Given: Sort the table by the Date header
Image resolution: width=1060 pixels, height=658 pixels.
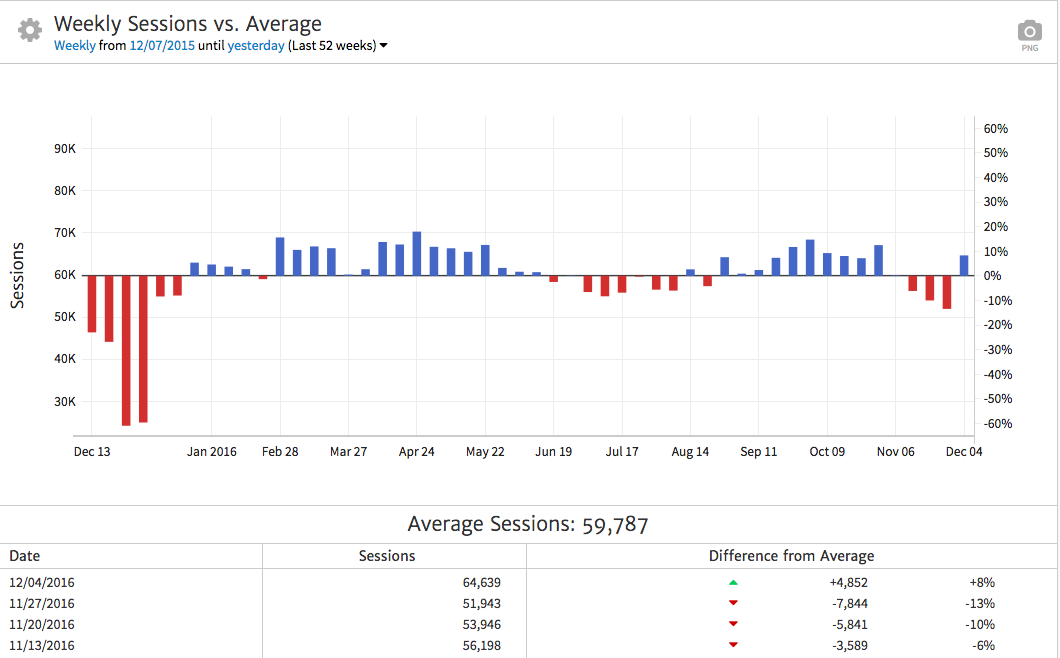Looking at the screenshot, I should (24, 556).
